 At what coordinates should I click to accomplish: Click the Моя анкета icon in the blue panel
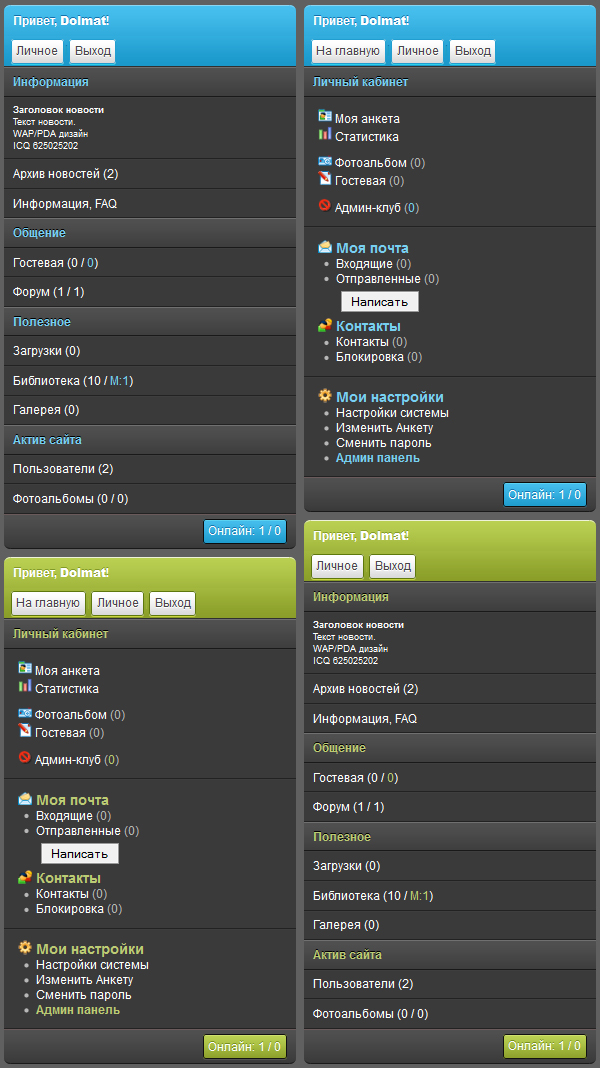click(x=324, y=117)
